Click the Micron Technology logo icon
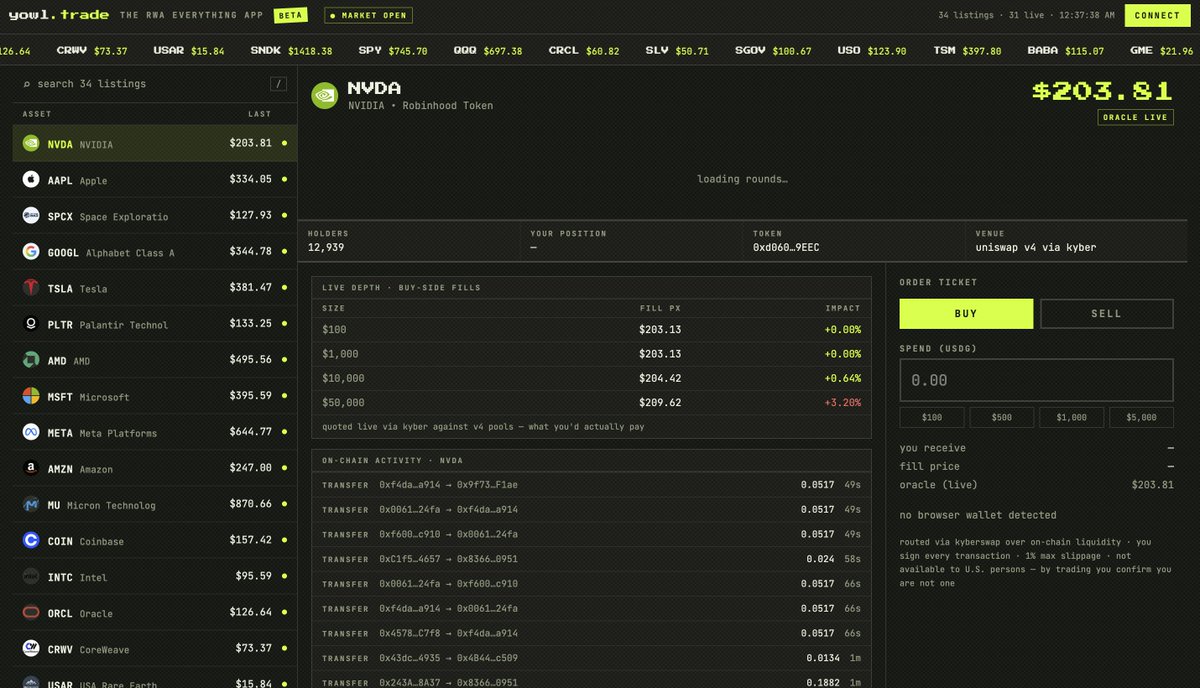 [30, 504]
